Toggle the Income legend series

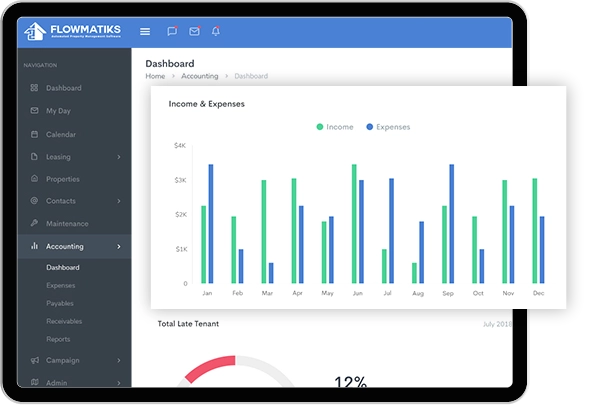tap(335, 127)
